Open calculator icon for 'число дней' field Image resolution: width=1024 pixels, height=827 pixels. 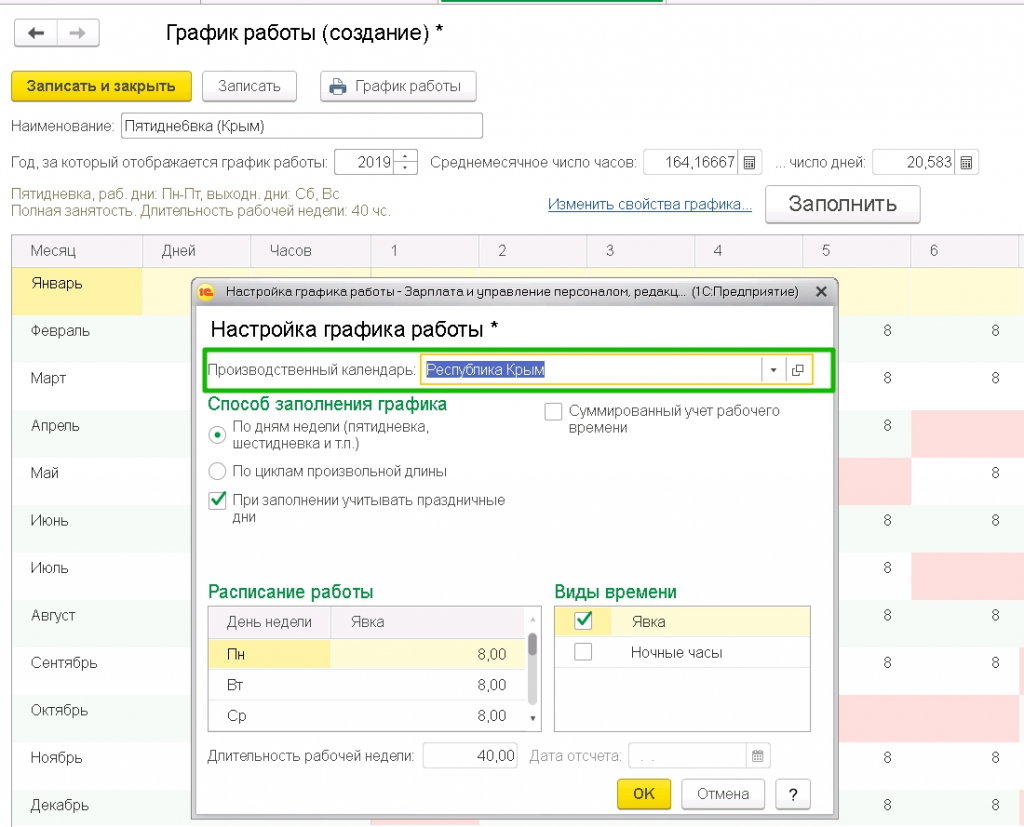click(967, 163)
